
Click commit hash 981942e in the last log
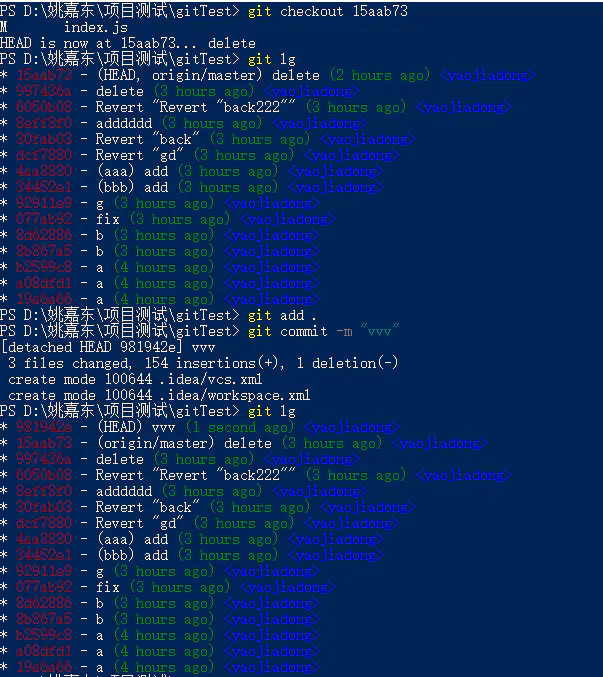(43, 427)
